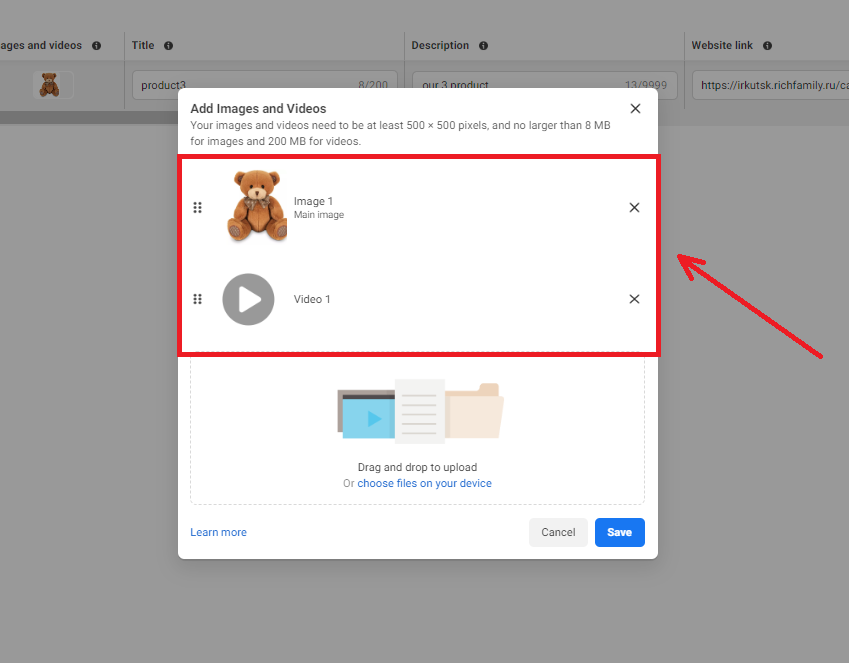The width and height of the screenshot is (849, 663).
Task: Click the 'Video 1' label text
Action: coord(312,300)
